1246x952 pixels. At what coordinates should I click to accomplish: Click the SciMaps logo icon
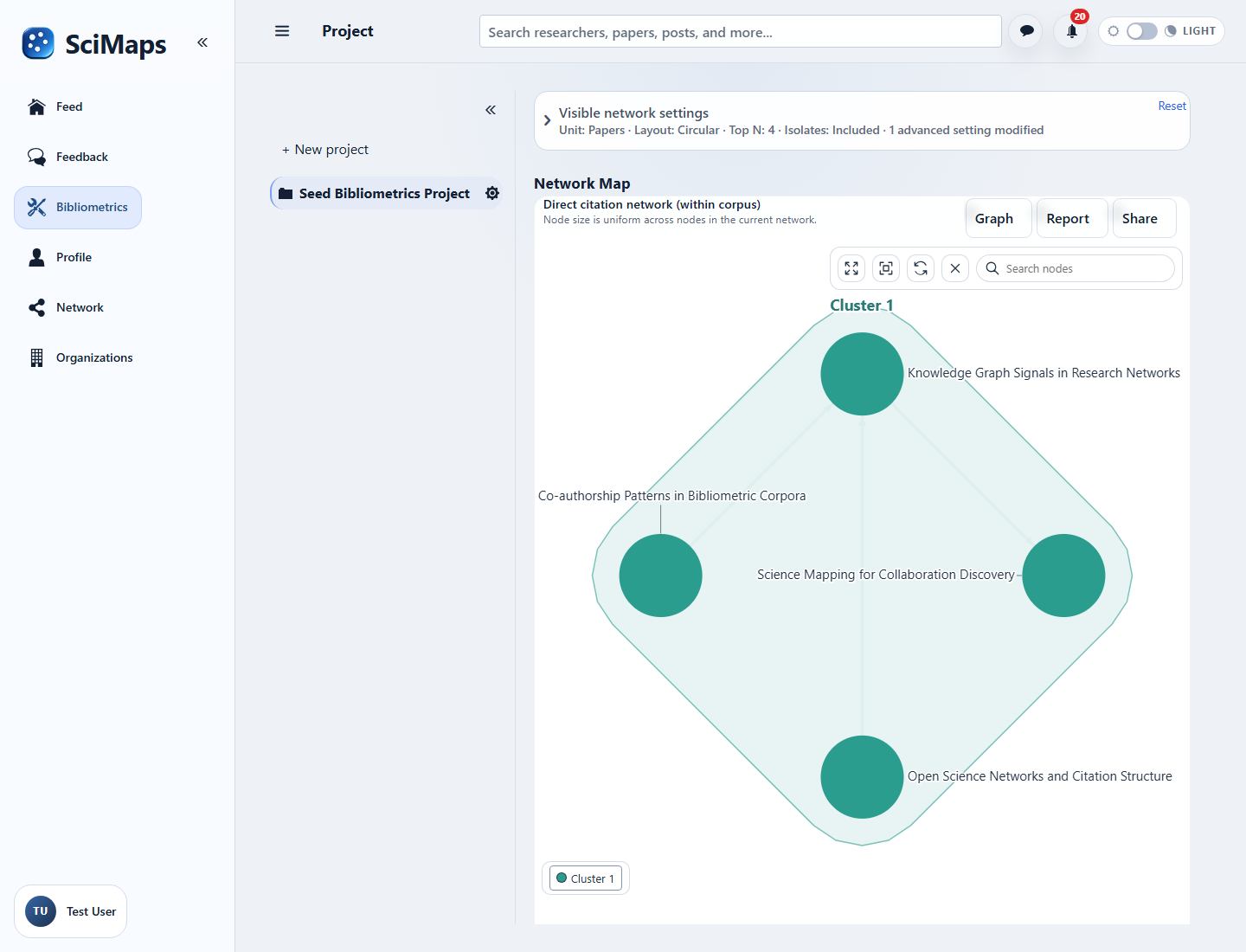coord(38,43)
